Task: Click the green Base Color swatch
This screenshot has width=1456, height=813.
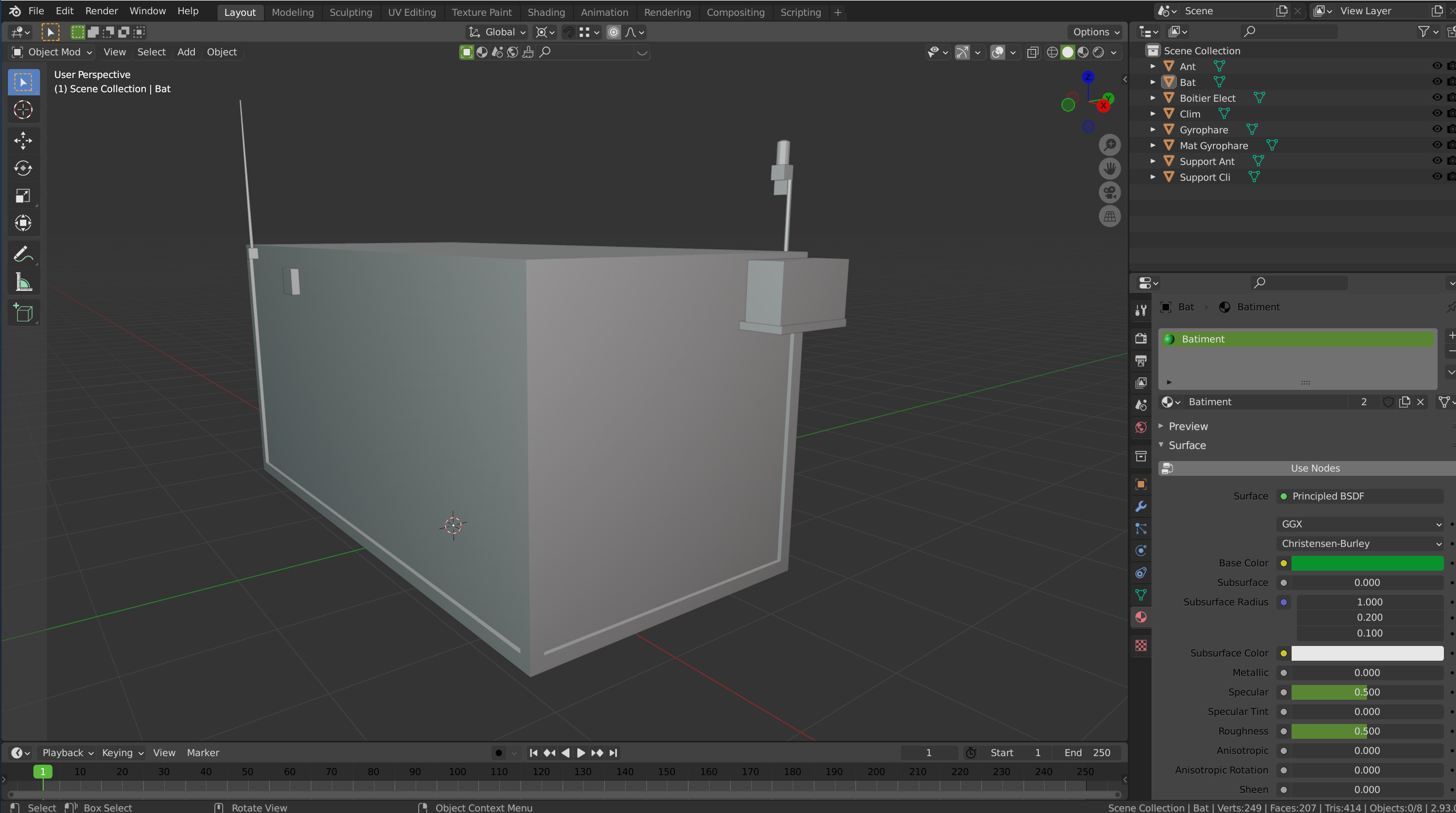Action: 1366,563
